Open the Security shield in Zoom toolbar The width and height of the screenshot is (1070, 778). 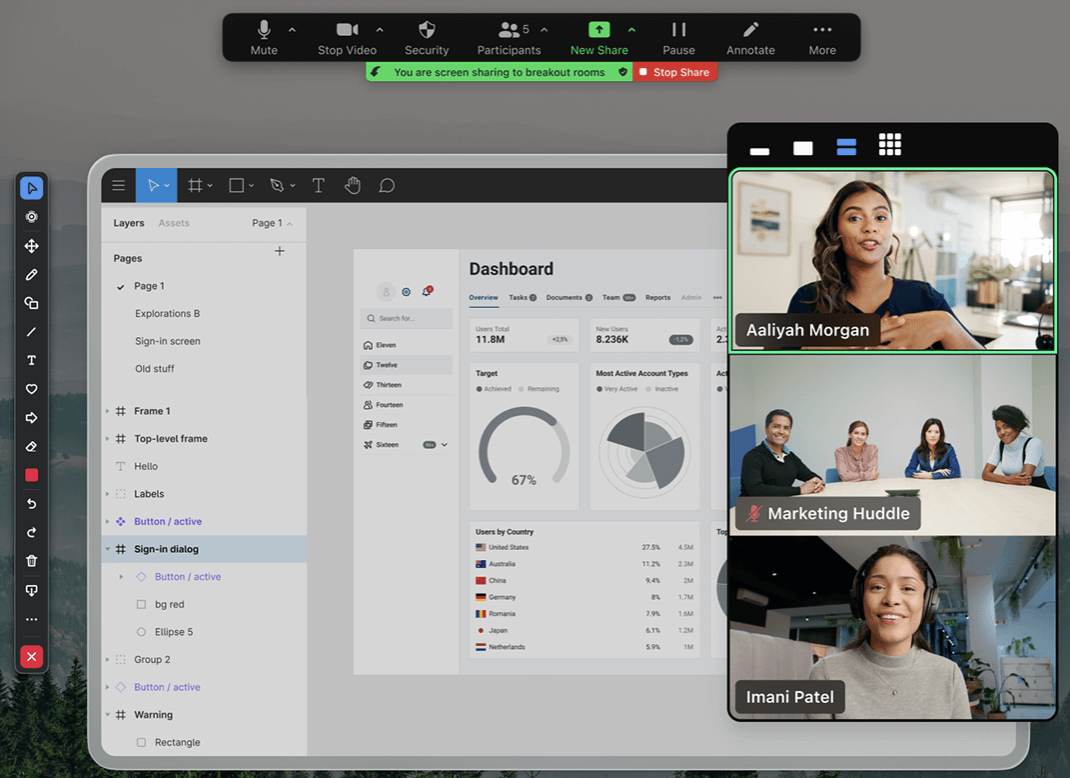[x=427, y=37]
